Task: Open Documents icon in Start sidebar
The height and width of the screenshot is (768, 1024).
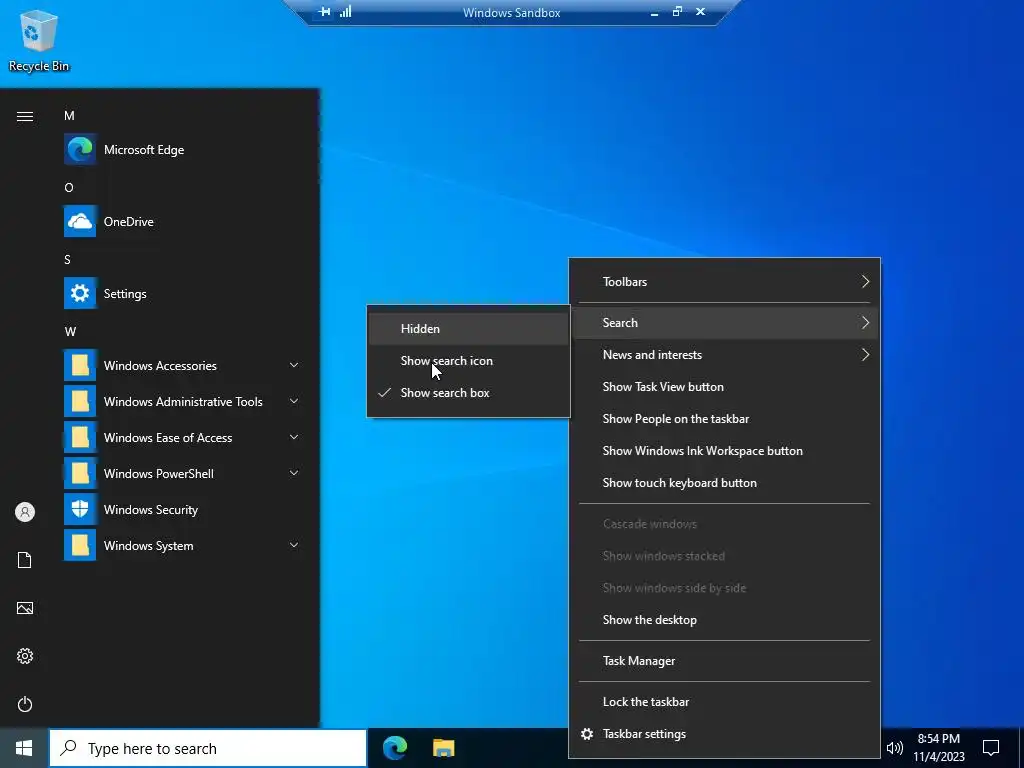Action: (25, 560)
